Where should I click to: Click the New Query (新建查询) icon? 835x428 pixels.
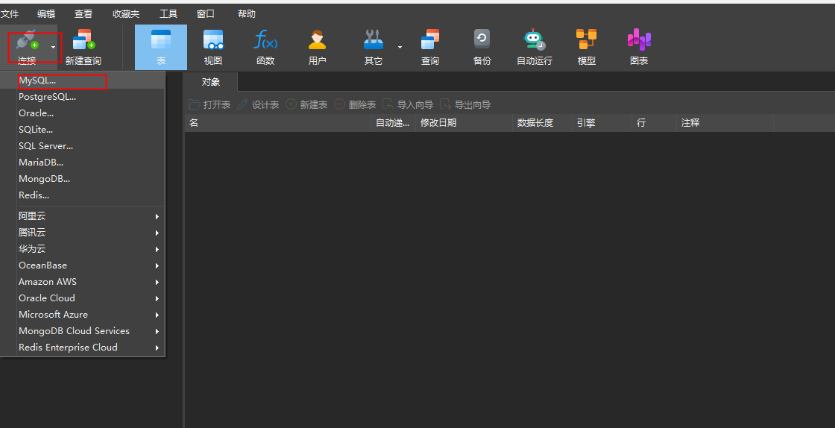[x=83, y=41]
